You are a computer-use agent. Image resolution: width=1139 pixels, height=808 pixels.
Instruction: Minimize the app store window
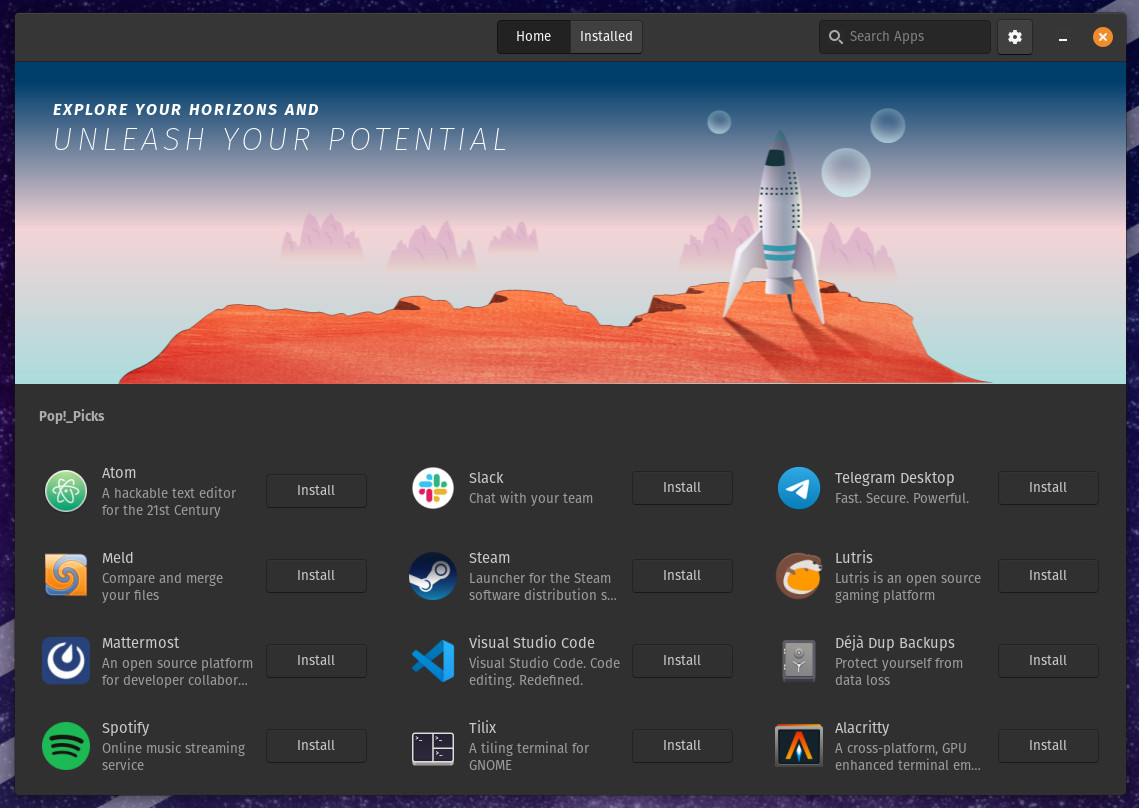1063,38
